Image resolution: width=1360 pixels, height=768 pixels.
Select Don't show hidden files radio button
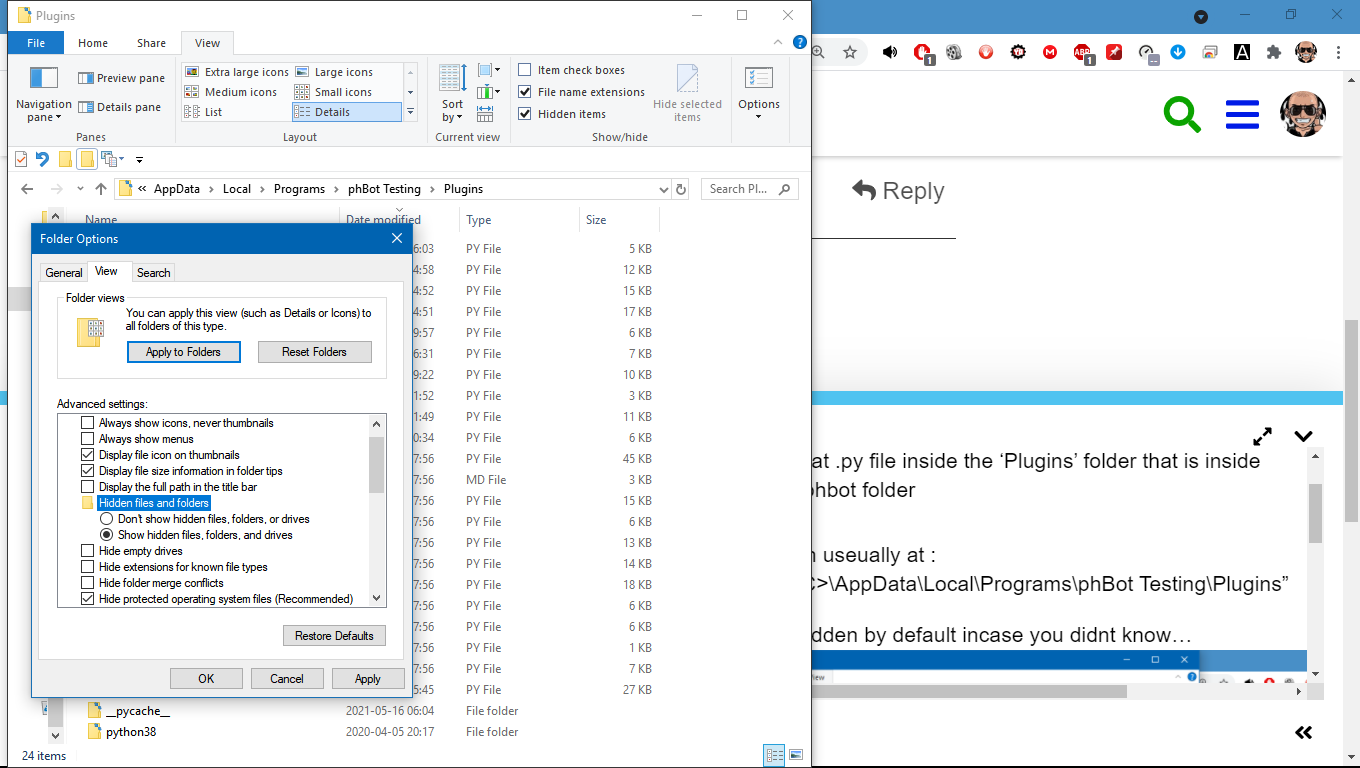click(x=107, y=519)
